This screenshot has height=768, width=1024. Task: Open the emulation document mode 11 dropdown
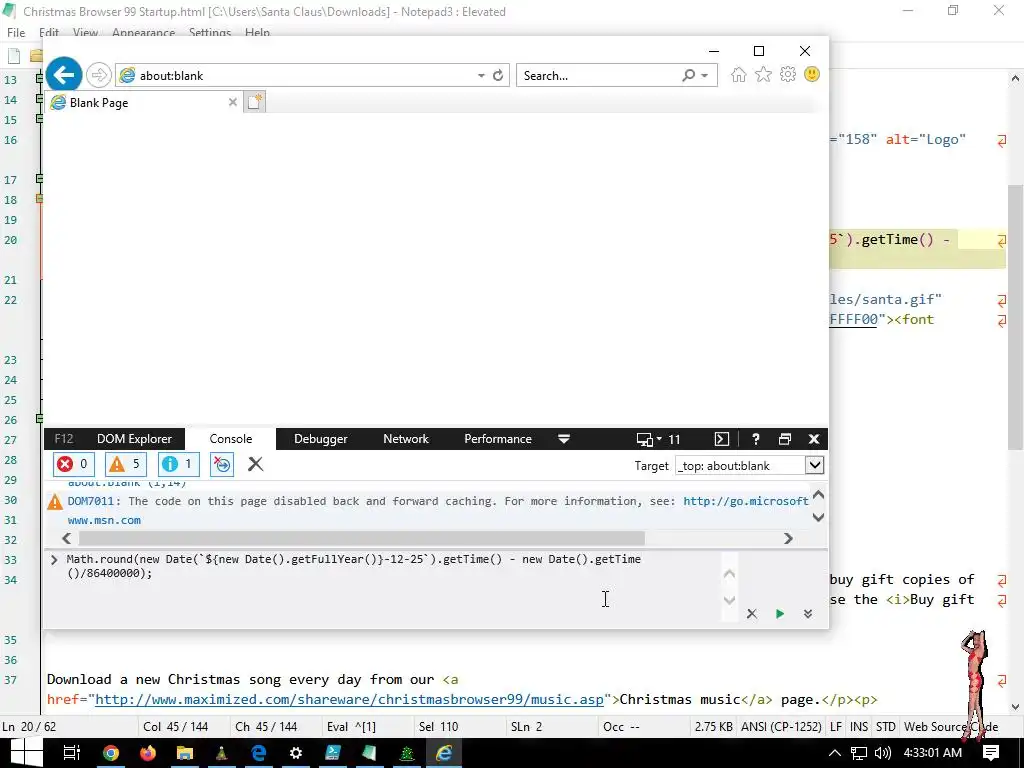(658, 439)
